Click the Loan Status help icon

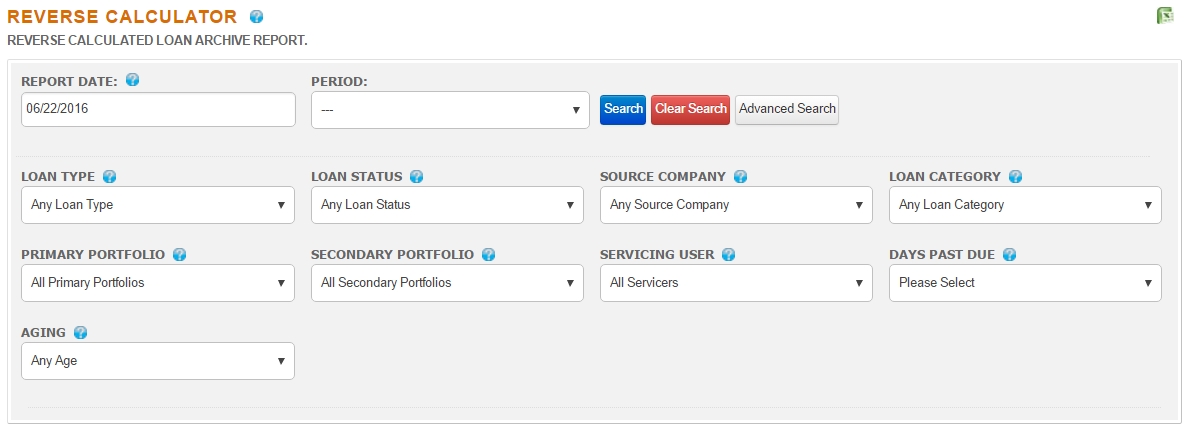tap(416, 176)
